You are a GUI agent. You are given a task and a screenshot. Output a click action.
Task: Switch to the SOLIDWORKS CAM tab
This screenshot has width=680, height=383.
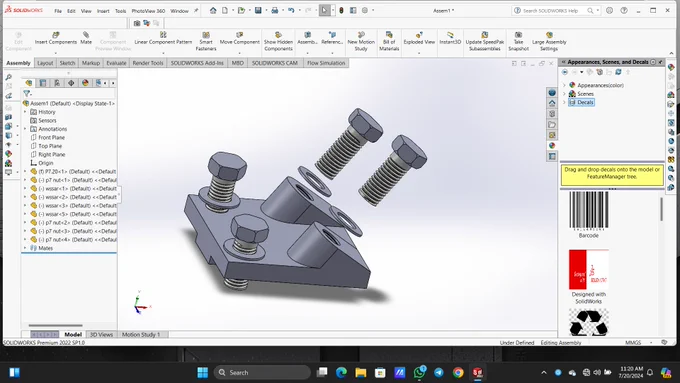(x=275, y=63)
